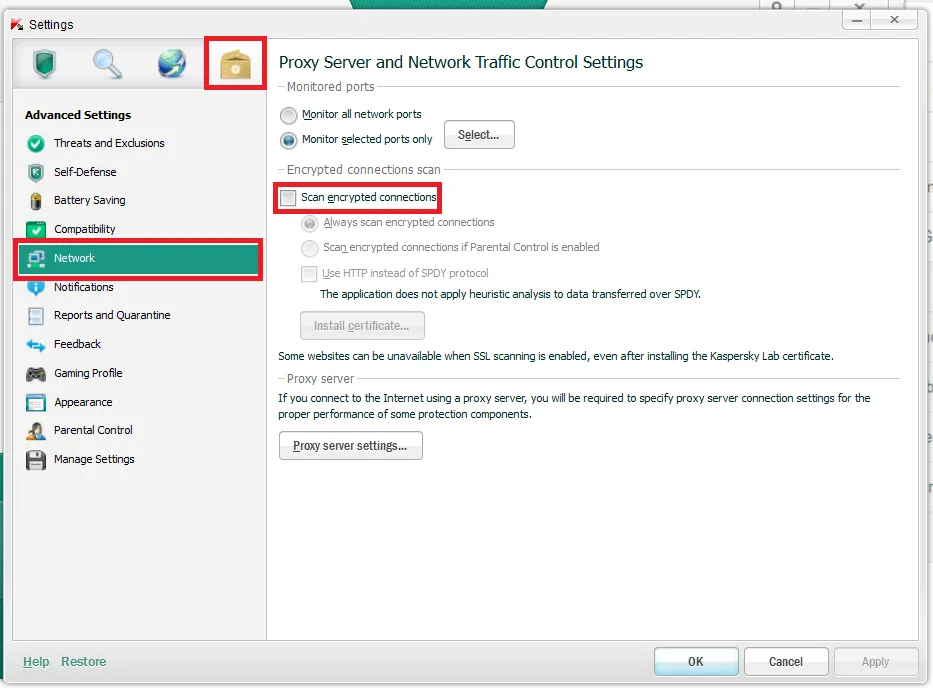Click Select to choose monitored ports
The image size is (933, 692).
point(478,134)
